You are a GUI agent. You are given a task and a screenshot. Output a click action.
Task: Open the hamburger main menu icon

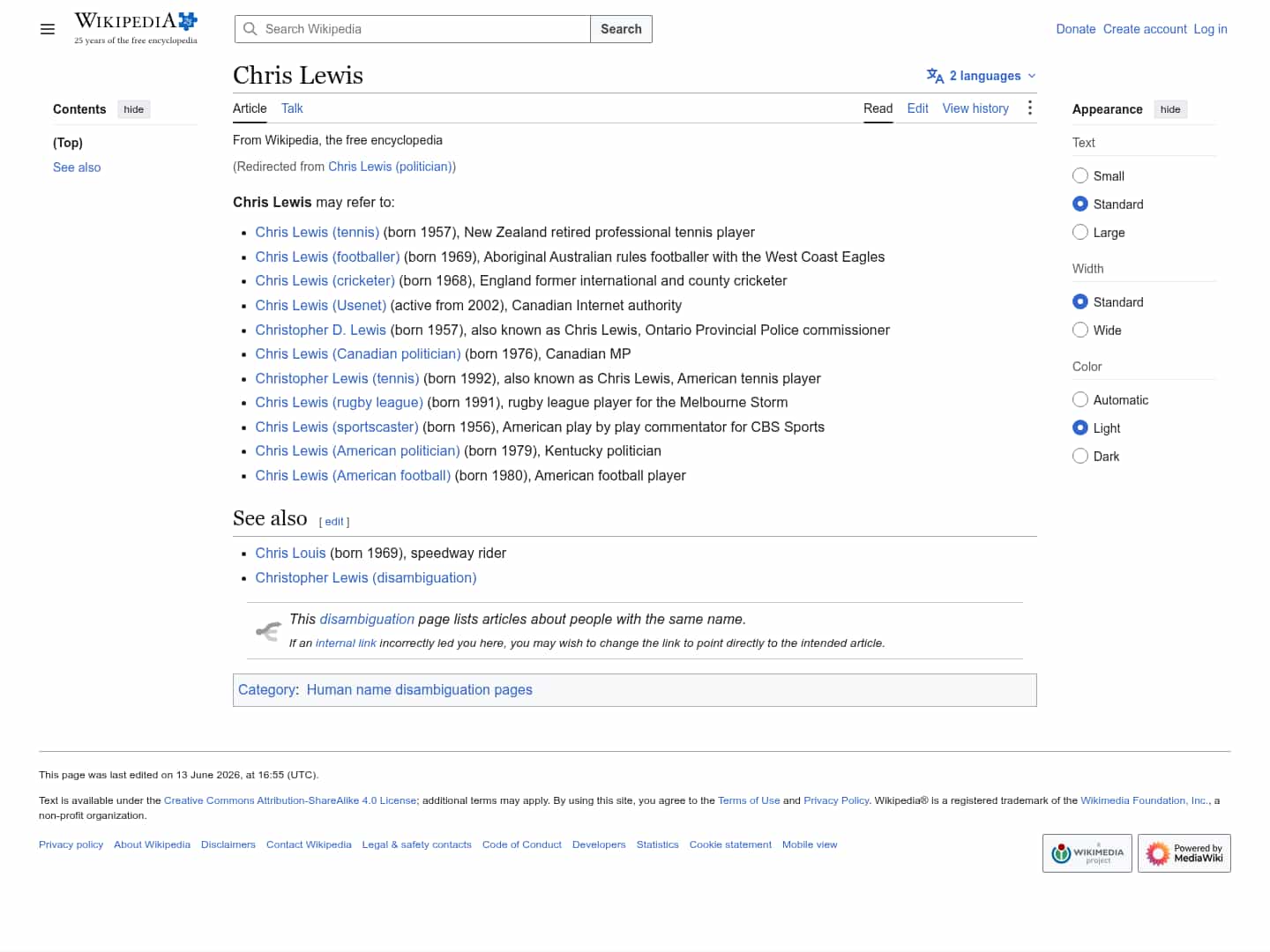point(48,29)
